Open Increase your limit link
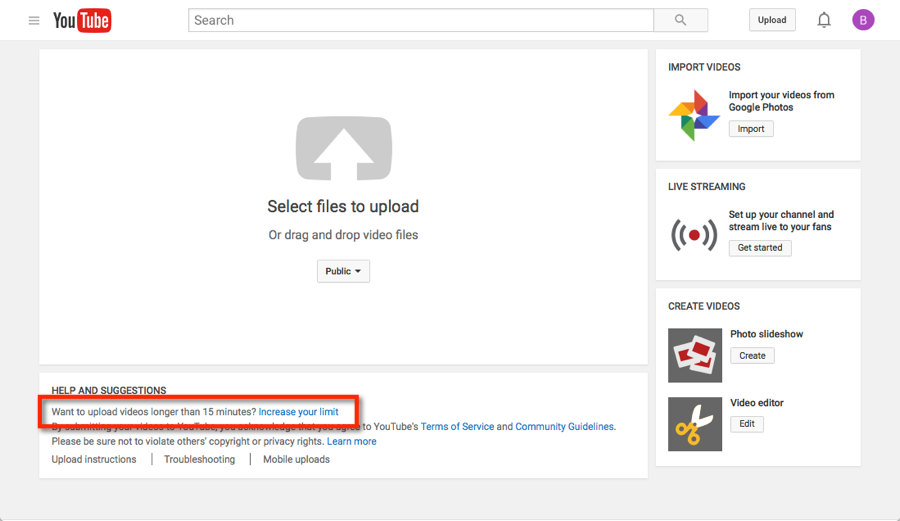The image size is (900, 521). click(298, 412)
